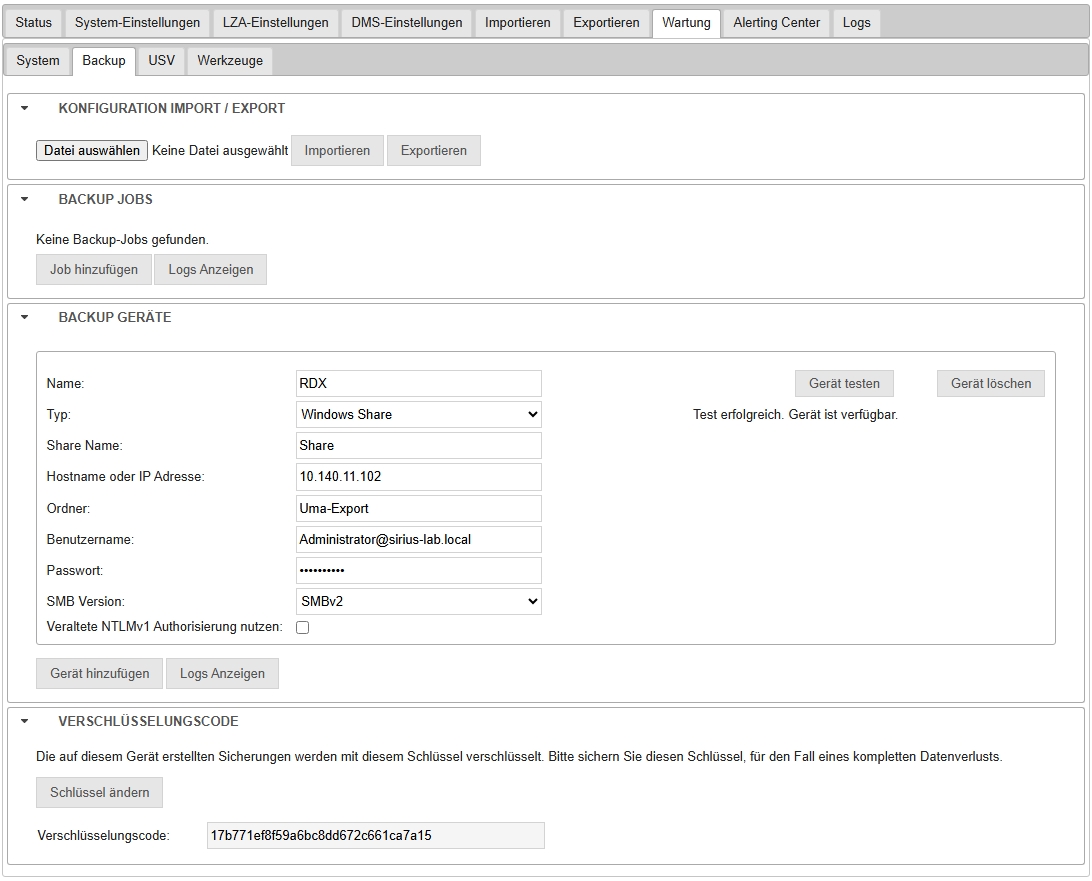Open the Werkzeuge sub-tab
Screen dimensions: 1092x881
(x=230, y=61)
